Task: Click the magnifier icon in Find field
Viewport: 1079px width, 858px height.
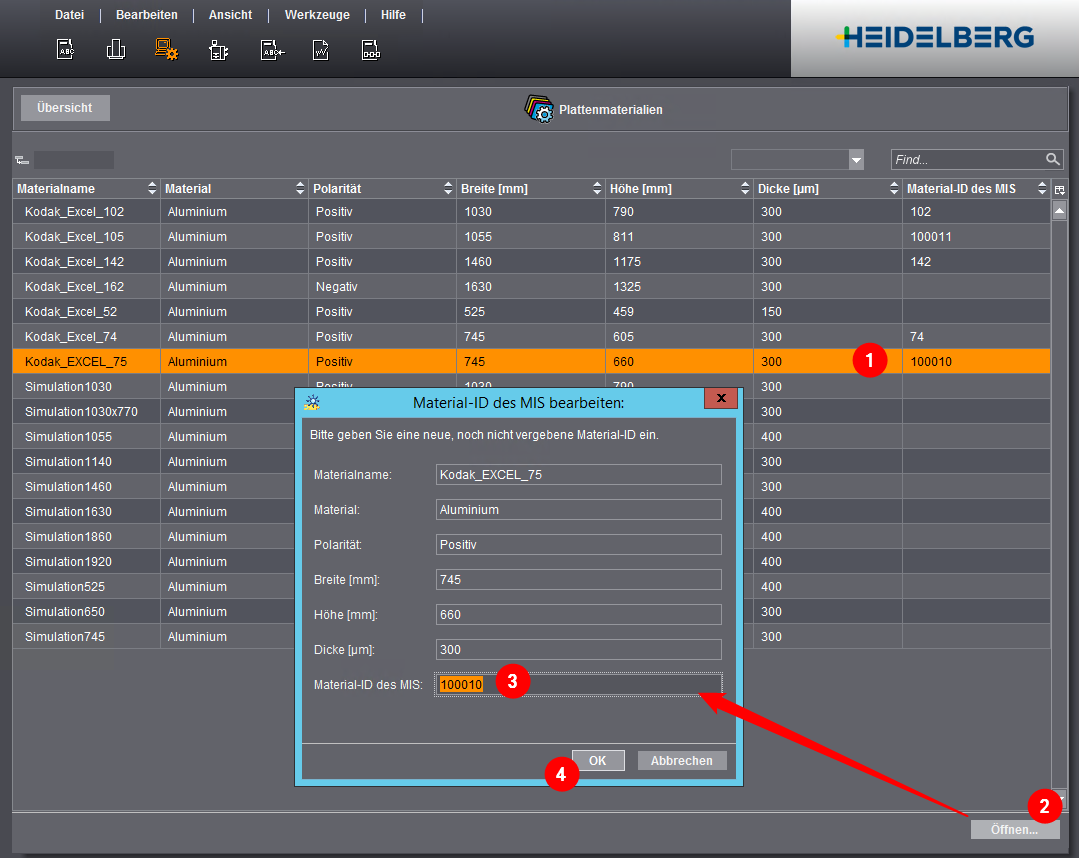Action: (1052, 160)
